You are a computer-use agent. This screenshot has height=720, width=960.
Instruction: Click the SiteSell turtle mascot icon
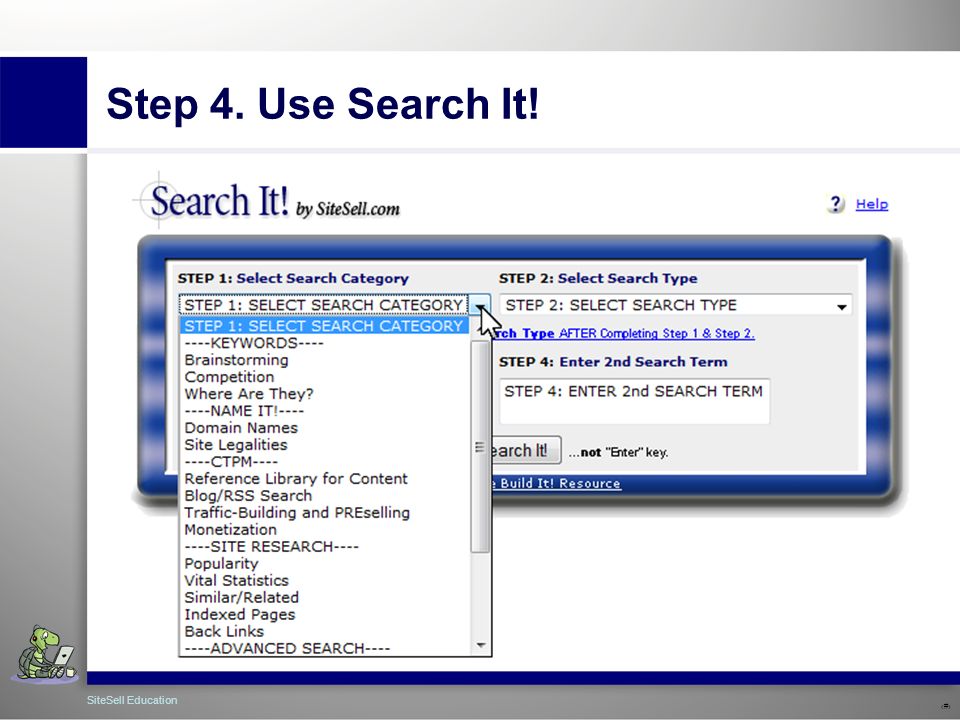[x=45, y=653]
